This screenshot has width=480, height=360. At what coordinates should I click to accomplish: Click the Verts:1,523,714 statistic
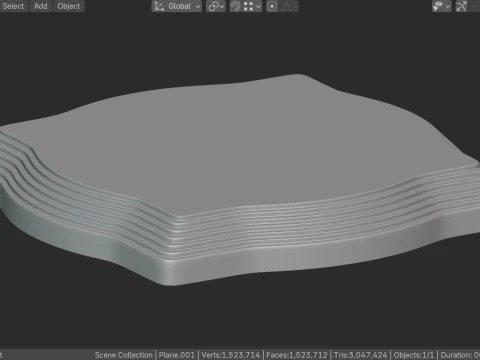tap(231, 355)
